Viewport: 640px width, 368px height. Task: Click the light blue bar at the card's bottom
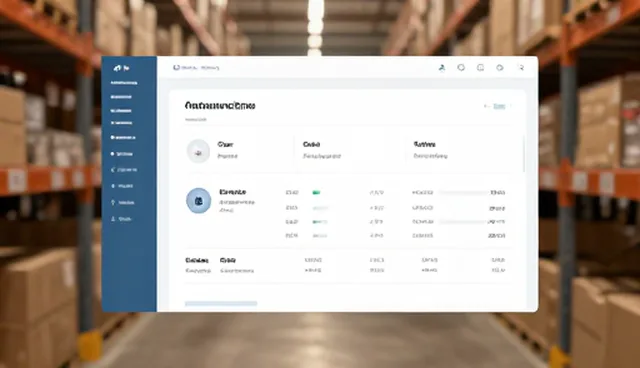(221, 304)
